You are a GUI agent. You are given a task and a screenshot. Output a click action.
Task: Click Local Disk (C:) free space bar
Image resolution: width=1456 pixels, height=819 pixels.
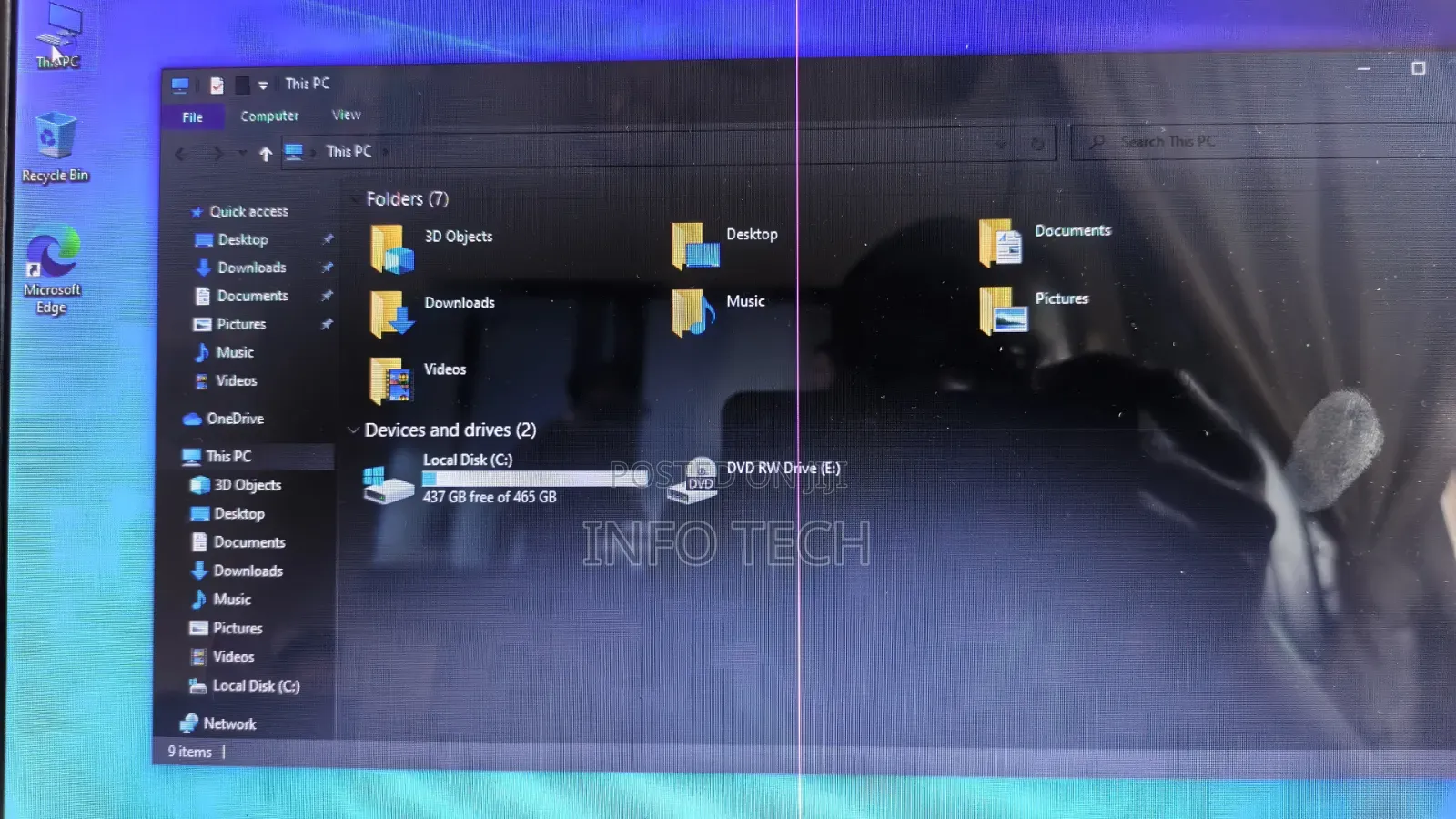click(x=535, y=479)
